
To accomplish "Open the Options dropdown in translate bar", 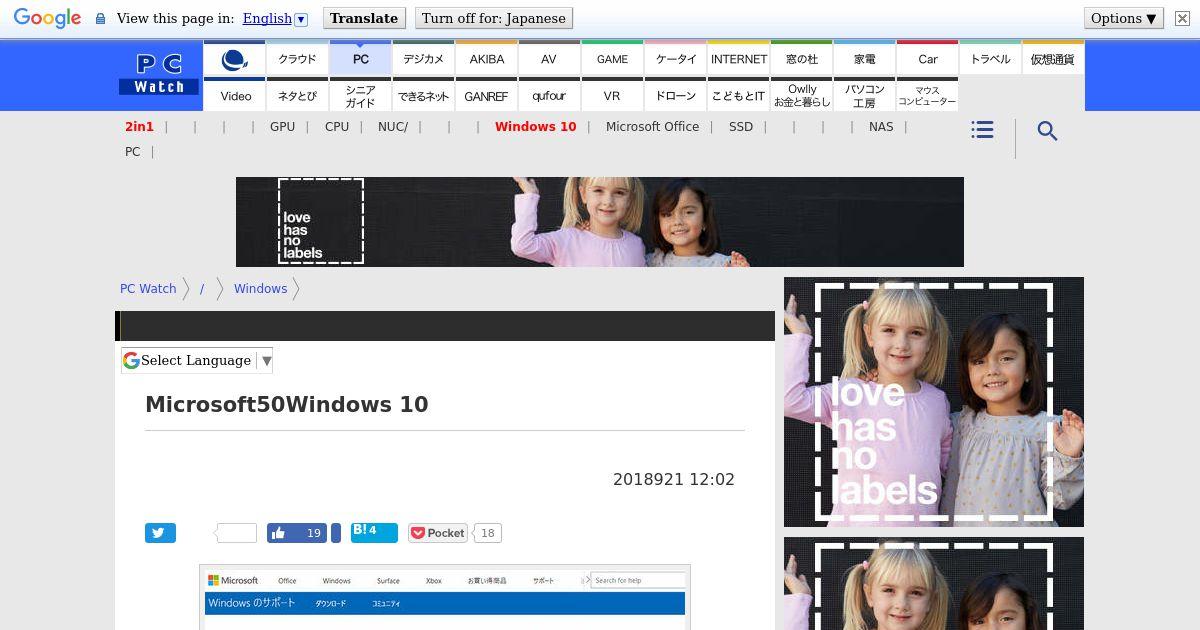I will click(1123, 18).
